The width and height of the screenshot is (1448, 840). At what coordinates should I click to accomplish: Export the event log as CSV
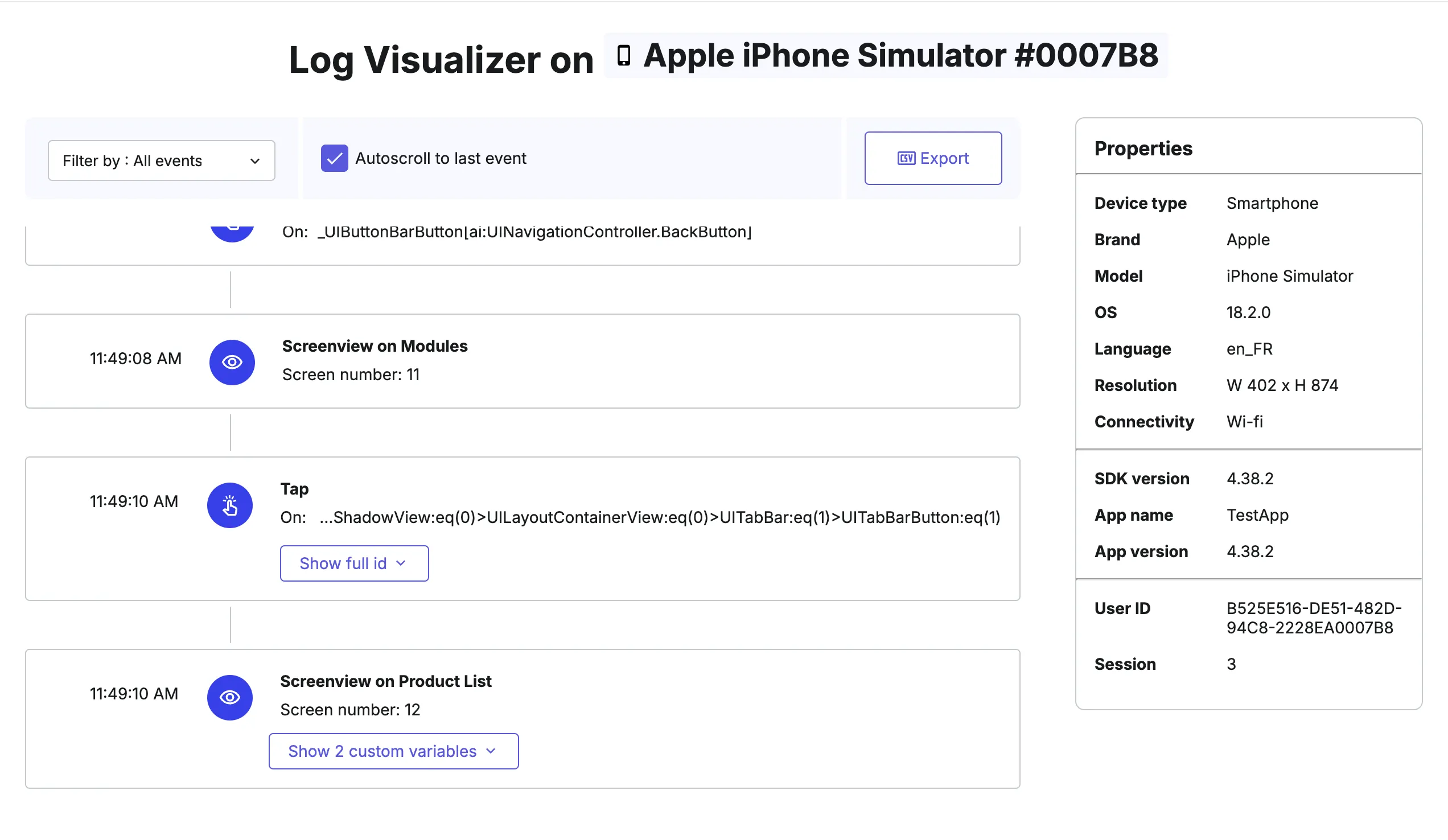[932, 158]
